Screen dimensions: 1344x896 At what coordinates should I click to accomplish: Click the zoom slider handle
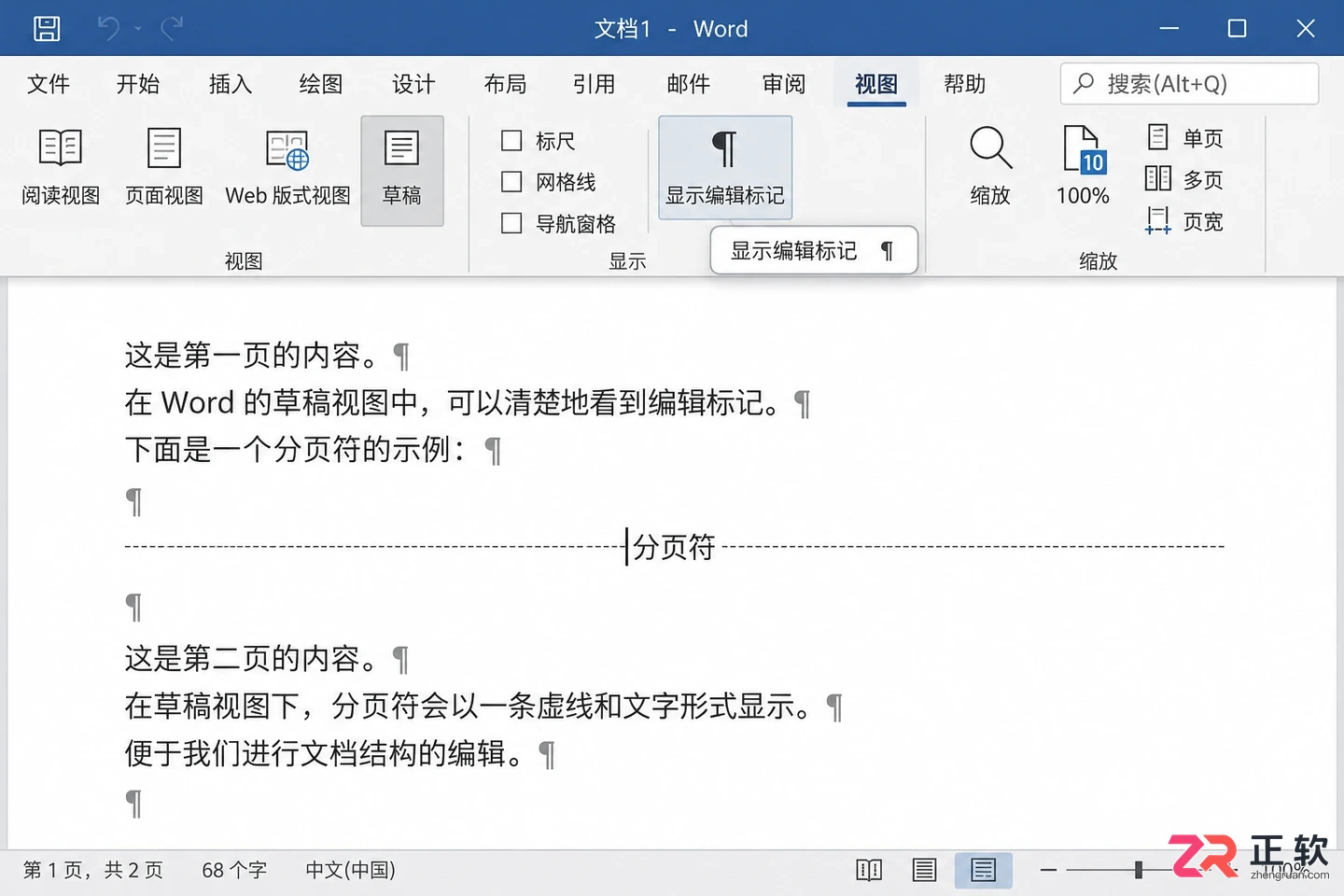click(x=1139, y=871)
